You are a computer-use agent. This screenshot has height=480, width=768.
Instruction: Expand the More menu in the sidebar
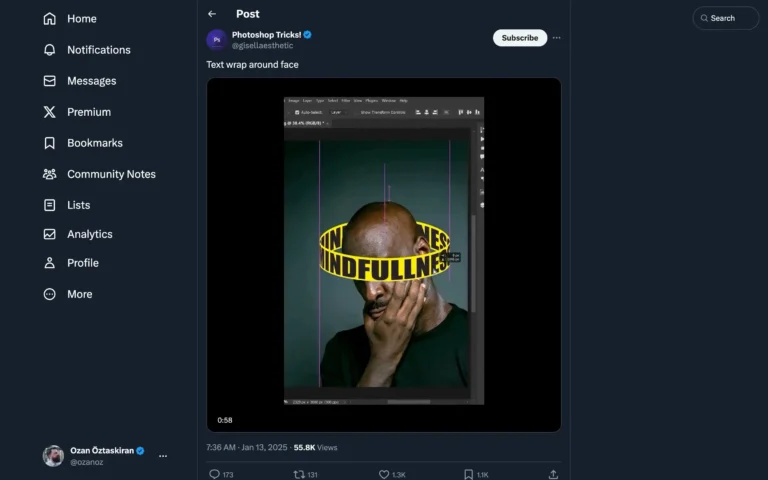point(79,294)
